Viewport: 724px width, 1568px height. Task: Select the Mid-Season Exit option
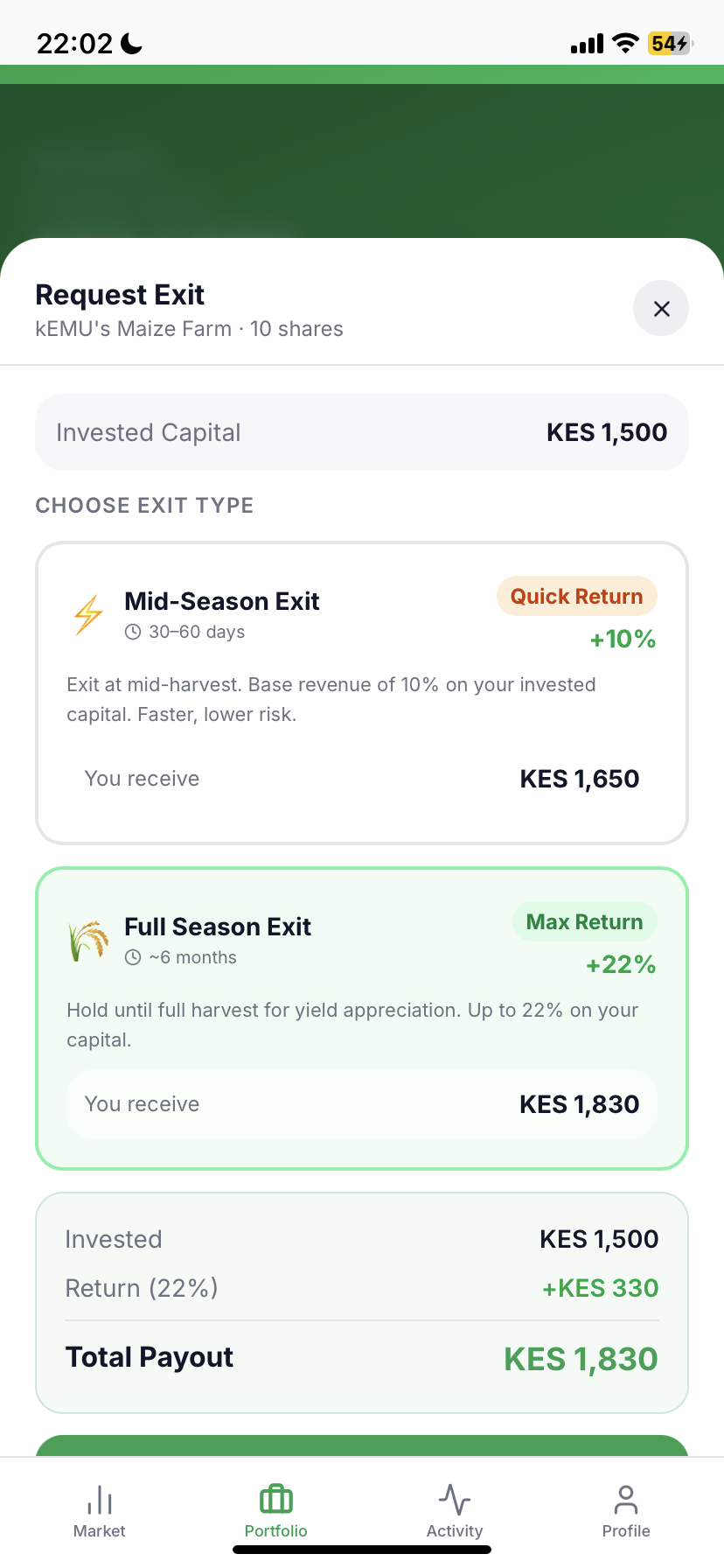362,693
